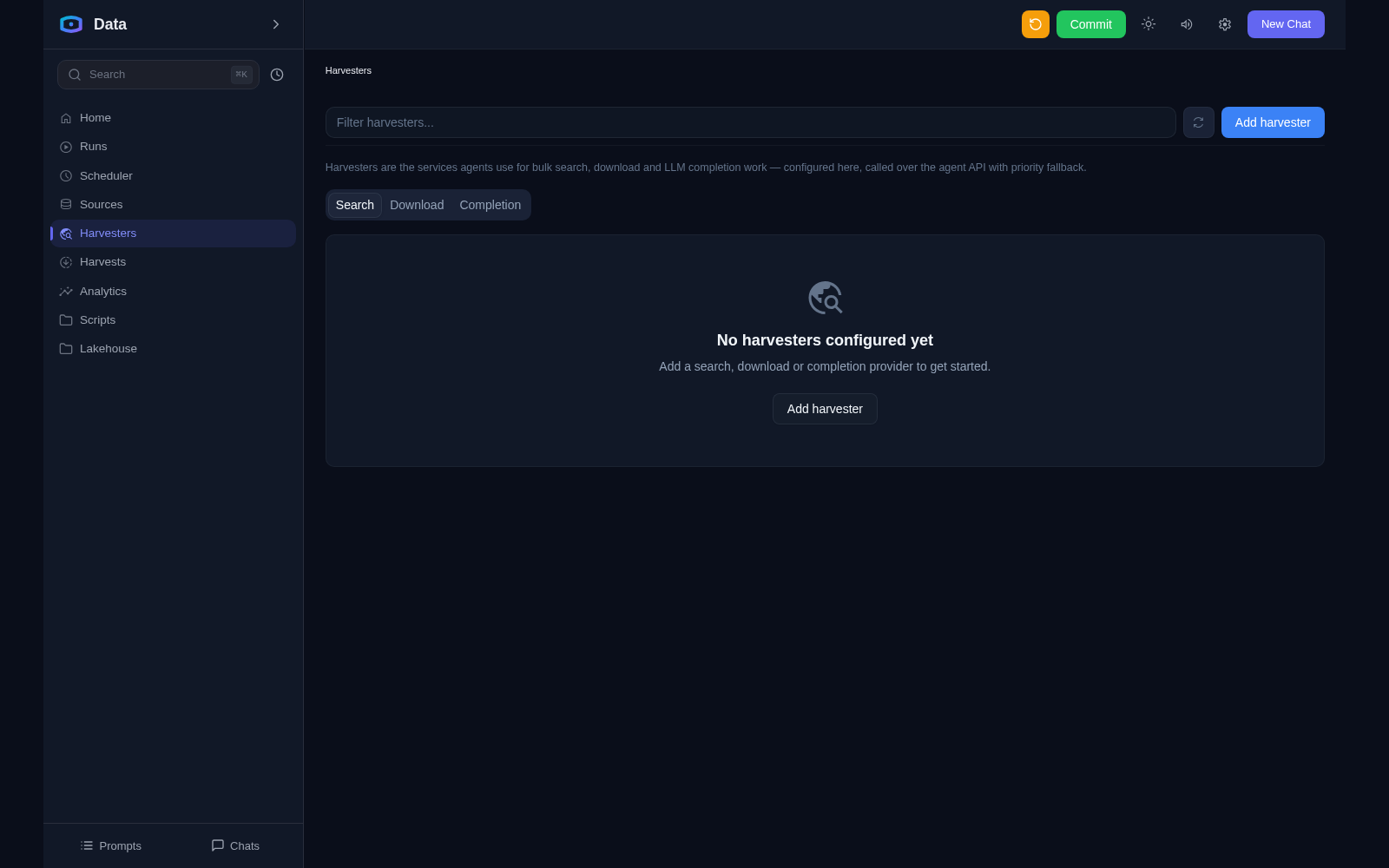
Task: Select Harvesters in the sidebar
Action: coord(173,233)
